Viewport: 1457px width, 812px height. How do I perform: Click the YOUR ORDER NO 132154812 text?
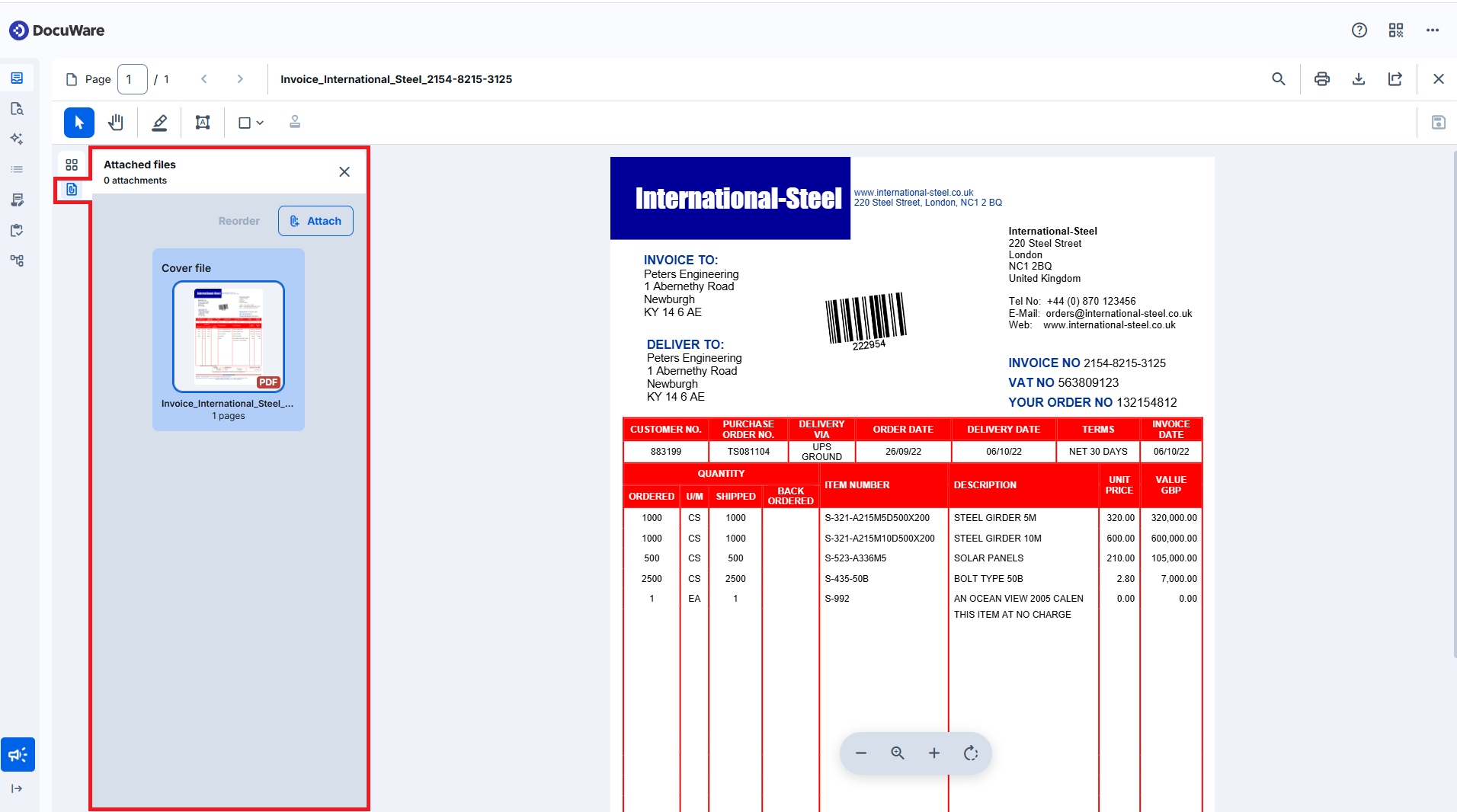tap(1093, 403)
